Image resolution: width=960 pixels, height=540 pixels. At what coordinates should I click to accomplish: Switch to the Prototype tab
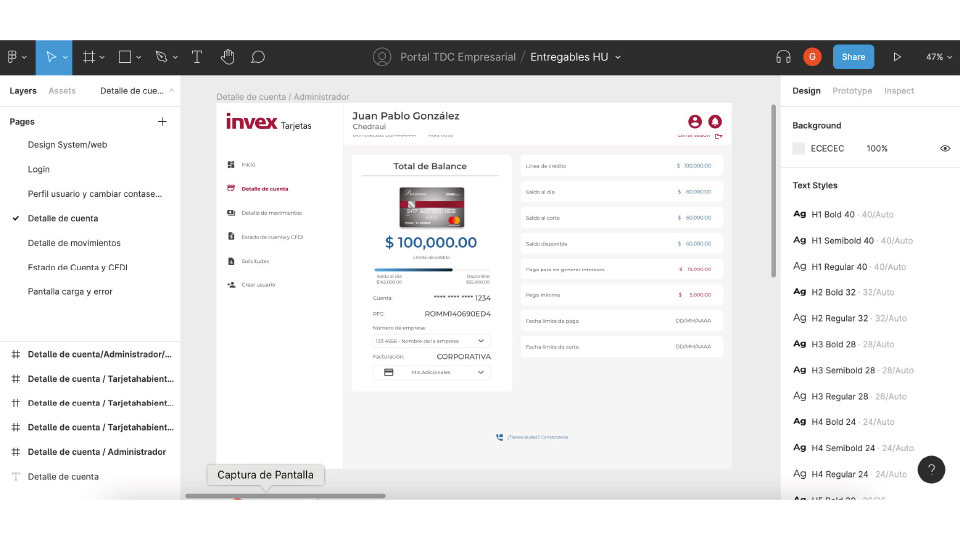coord(852,91)
